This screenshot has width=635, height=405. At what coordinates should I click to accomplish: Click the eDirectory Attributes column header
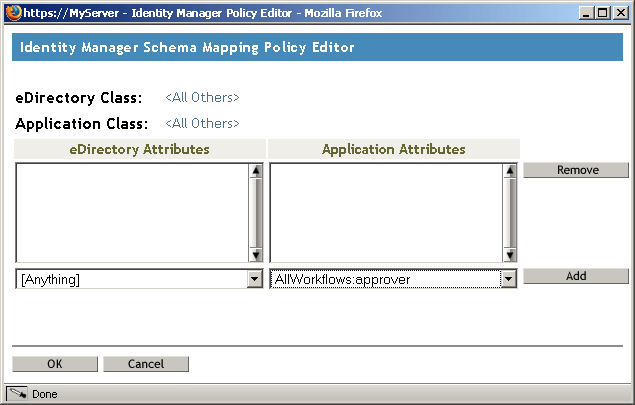[x=140, y=149]
